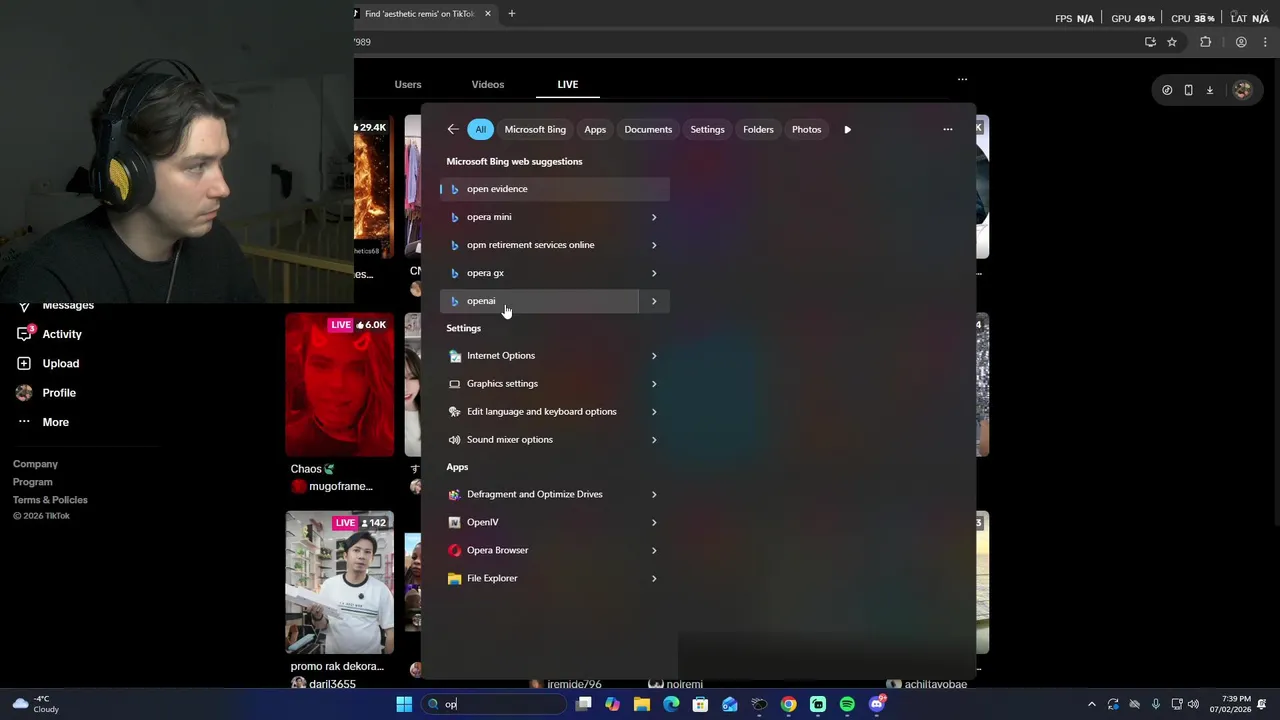Image resolution: width=1280 pixels, height=720 pixels.
Task: Close the TikTok browser tab
Action: (x=488, y=13)
